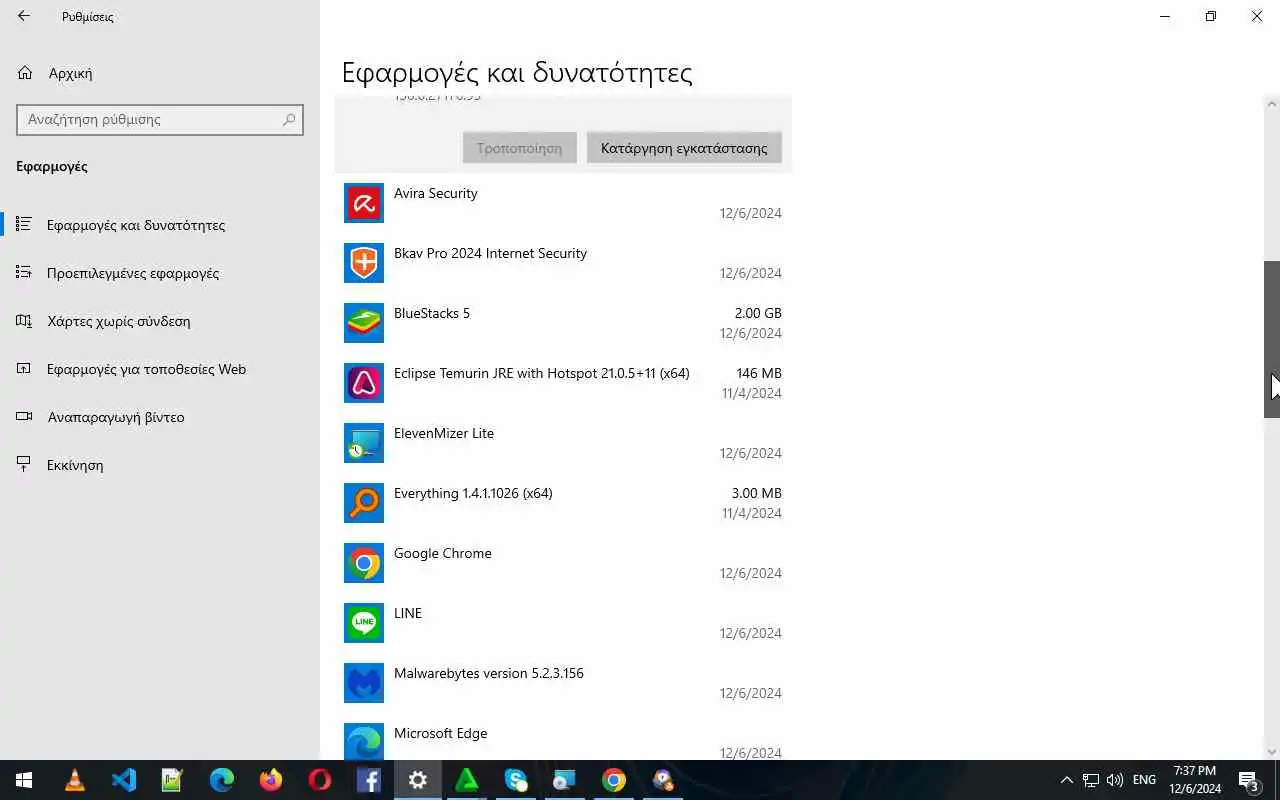
Task: Click Κατάργηση εγκατάστασης uninstall button
Action: (684, 148)
